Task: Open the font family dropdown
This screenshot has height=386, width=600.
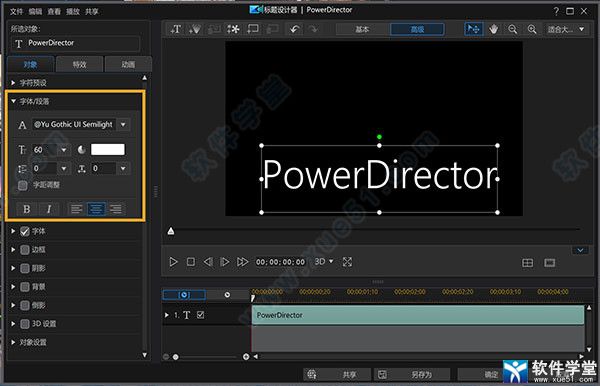Action: coord(123,124)
